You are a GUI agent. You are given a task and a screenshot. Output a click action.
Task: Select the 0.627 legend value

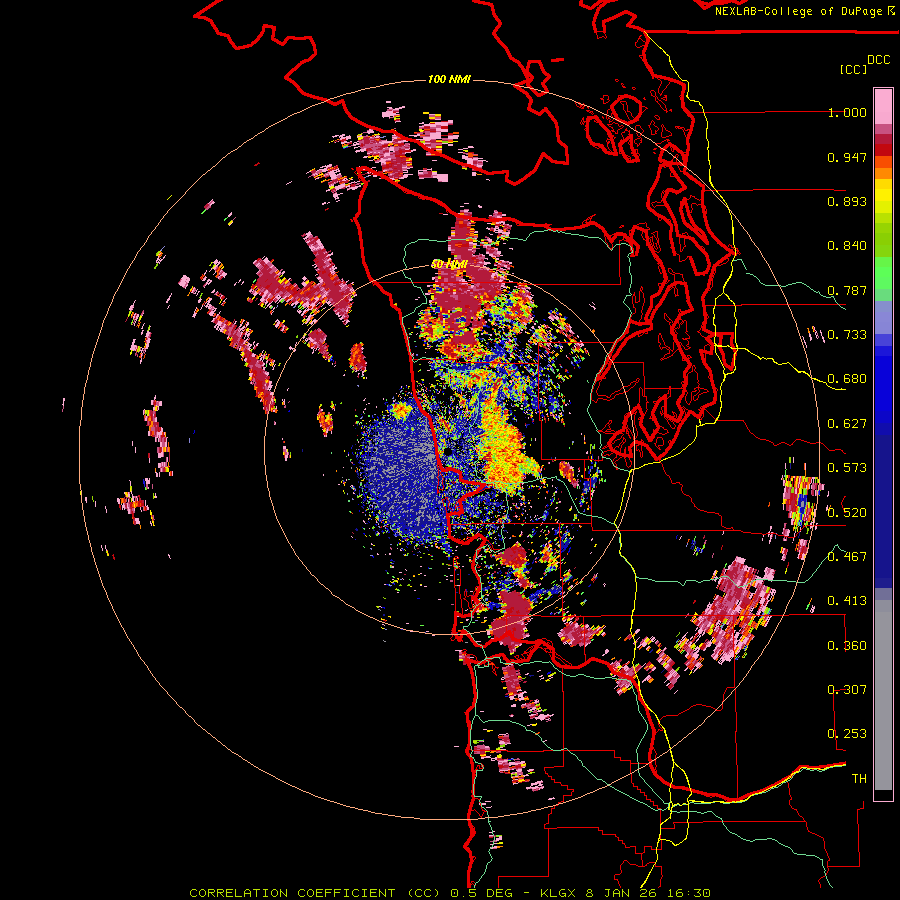tap(847, 424)
